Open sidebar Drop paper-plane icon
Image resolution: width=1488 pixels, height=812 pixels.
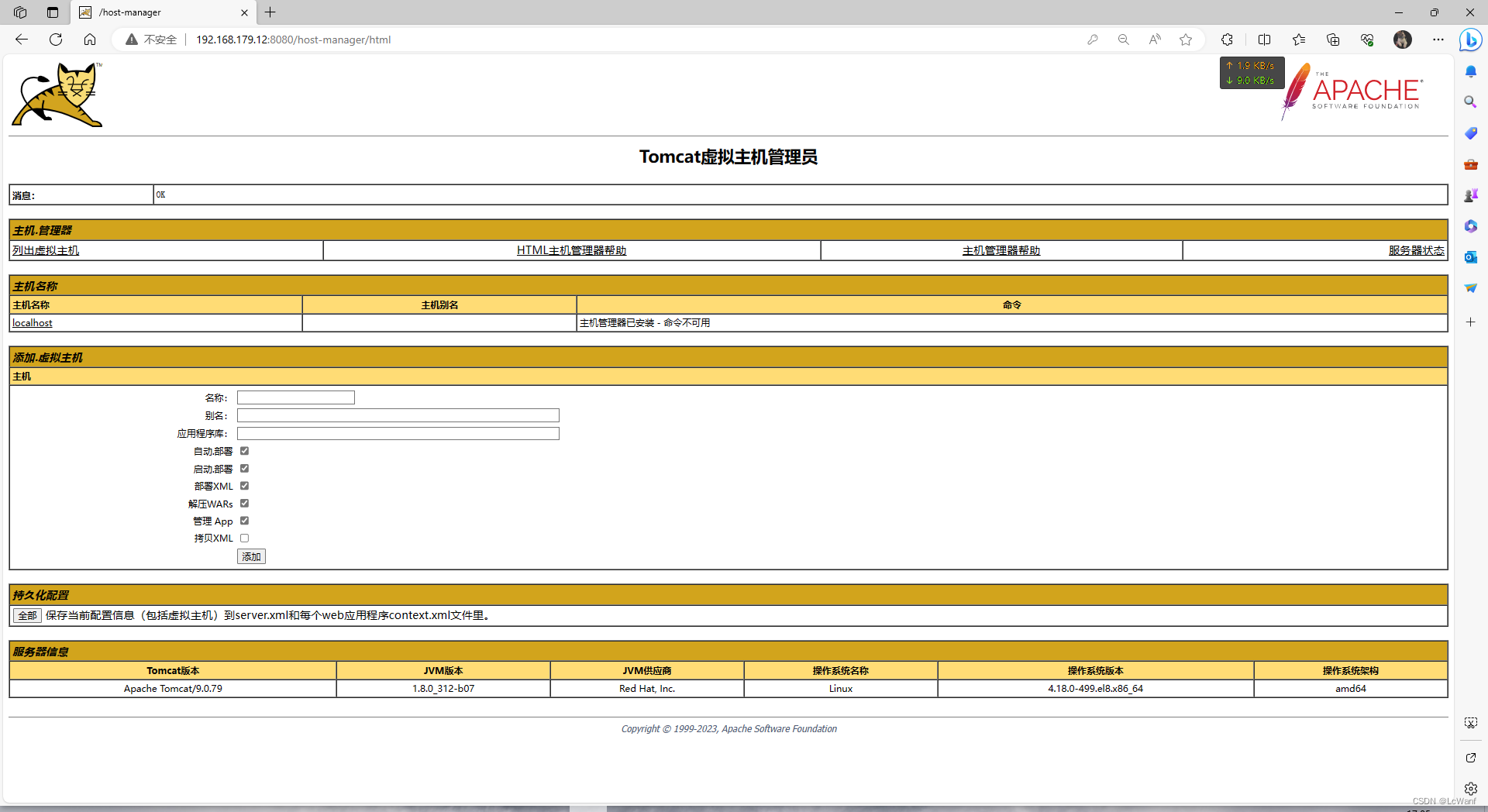(x=1471, y=288)
